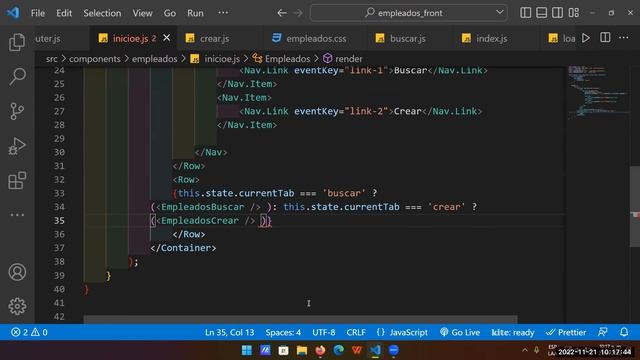Show additional views ellipsis in activity bar
The height and width of the screenshot is (360, 640).
click(x=17, y=215)
